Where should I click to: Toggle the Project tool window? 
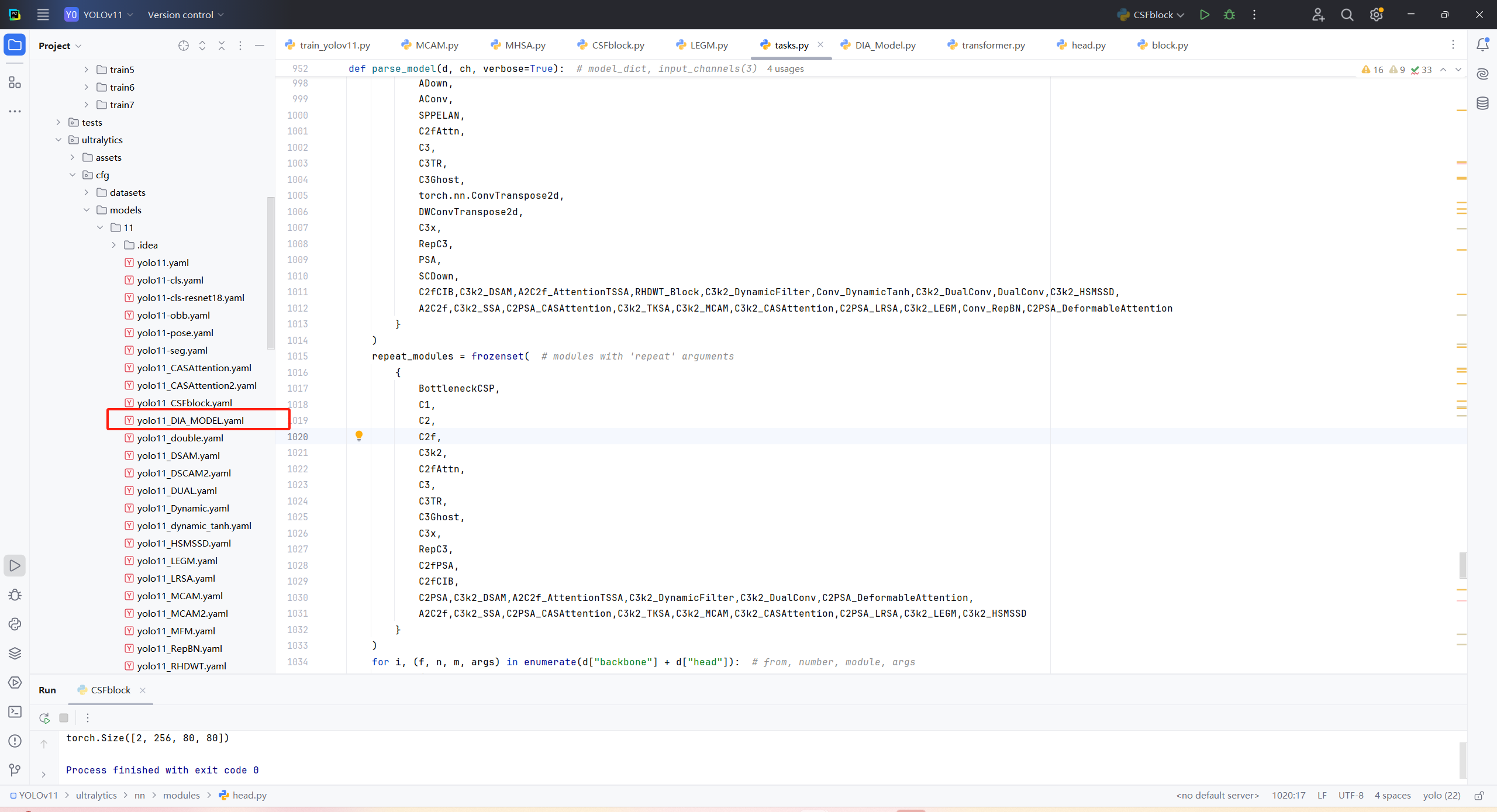[15, 45]
